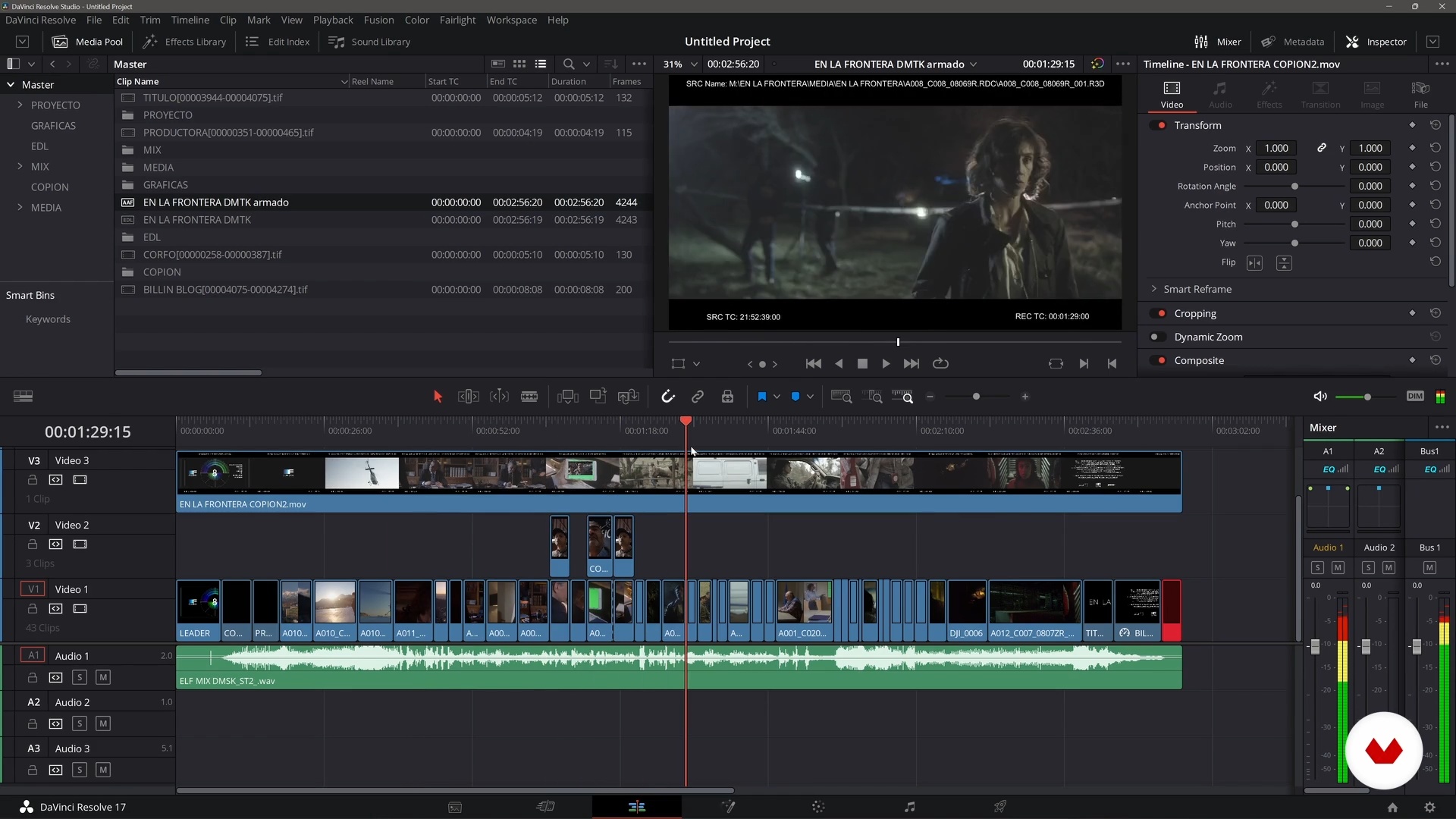Enable the Dynamic Zoom toggle
Viewport: 1456px width, 819px height.
1158,337
